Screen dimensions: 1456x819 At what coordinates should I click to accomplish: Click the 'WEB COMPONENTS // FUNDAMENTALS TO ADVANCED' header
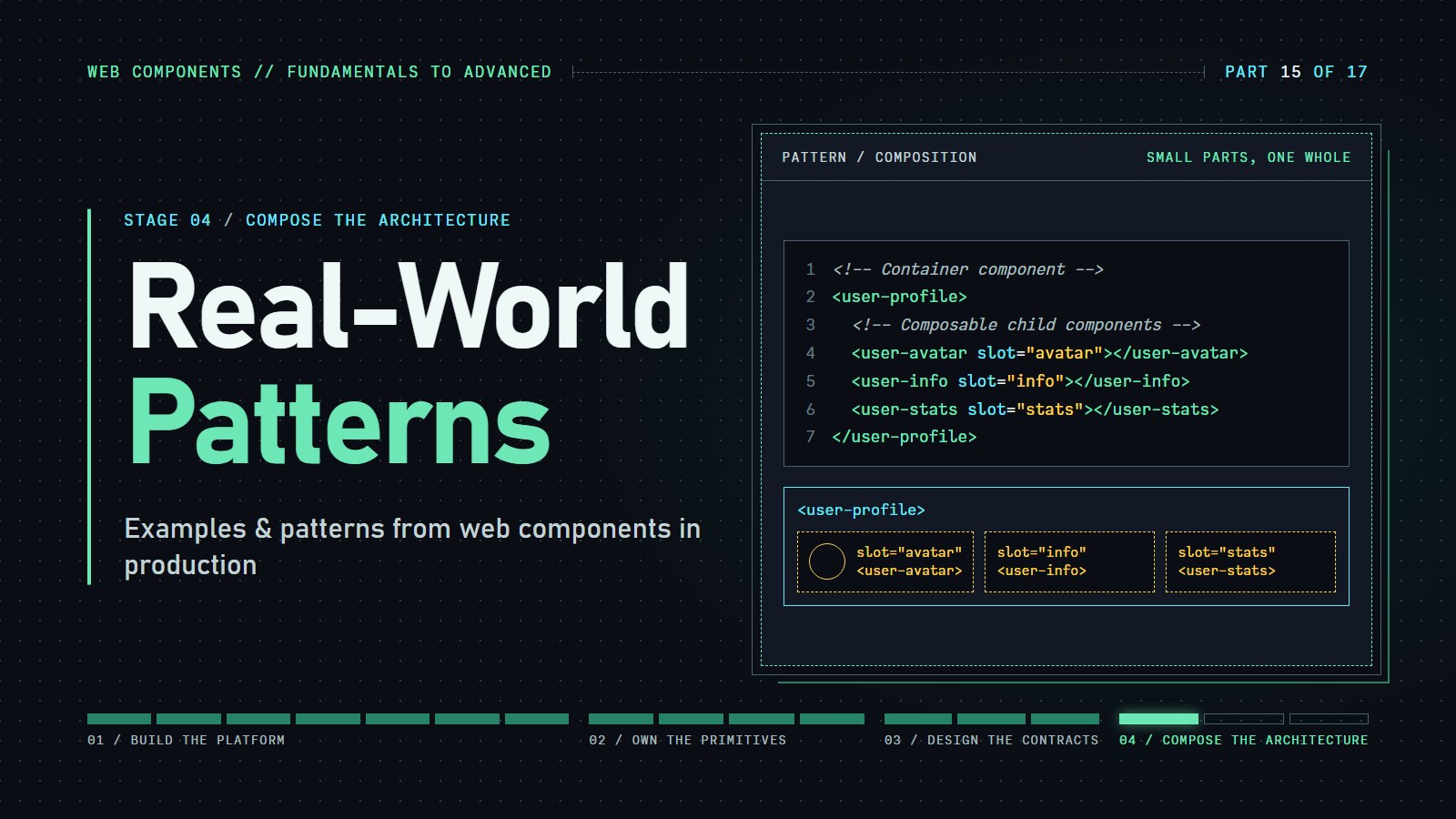[319, 72]
